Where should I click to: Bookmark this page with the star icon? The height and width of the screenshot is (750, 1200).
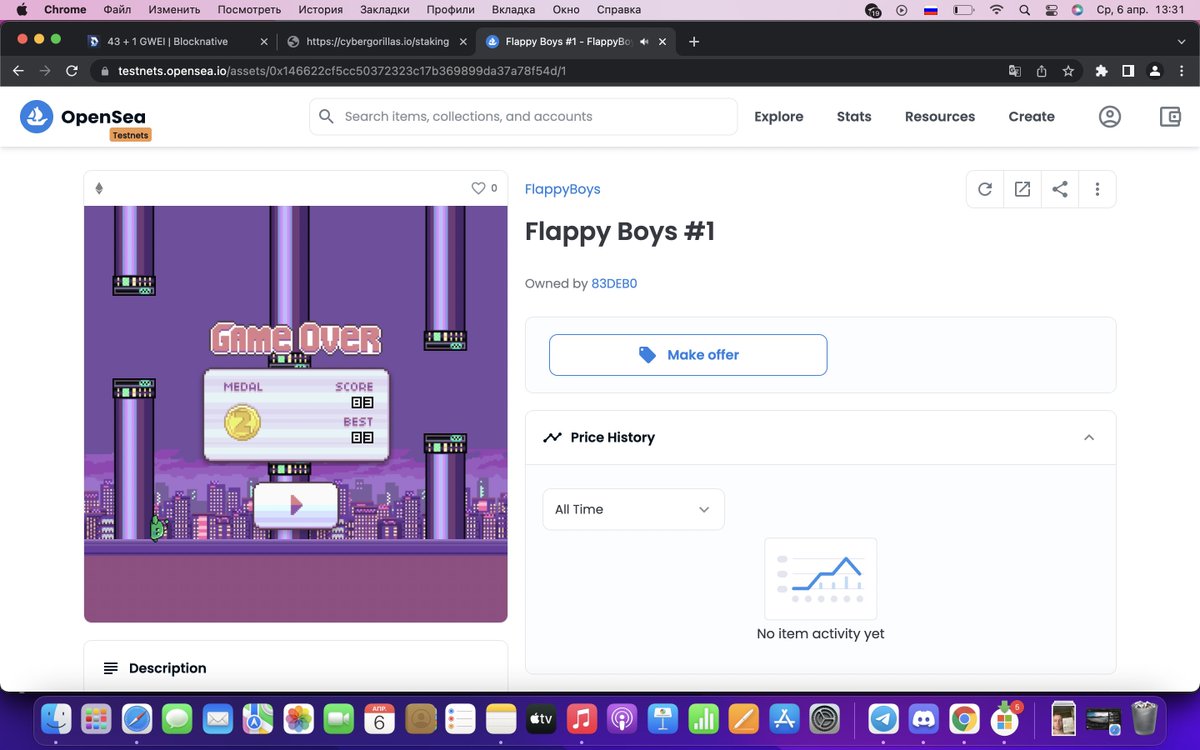(1068, 71)
